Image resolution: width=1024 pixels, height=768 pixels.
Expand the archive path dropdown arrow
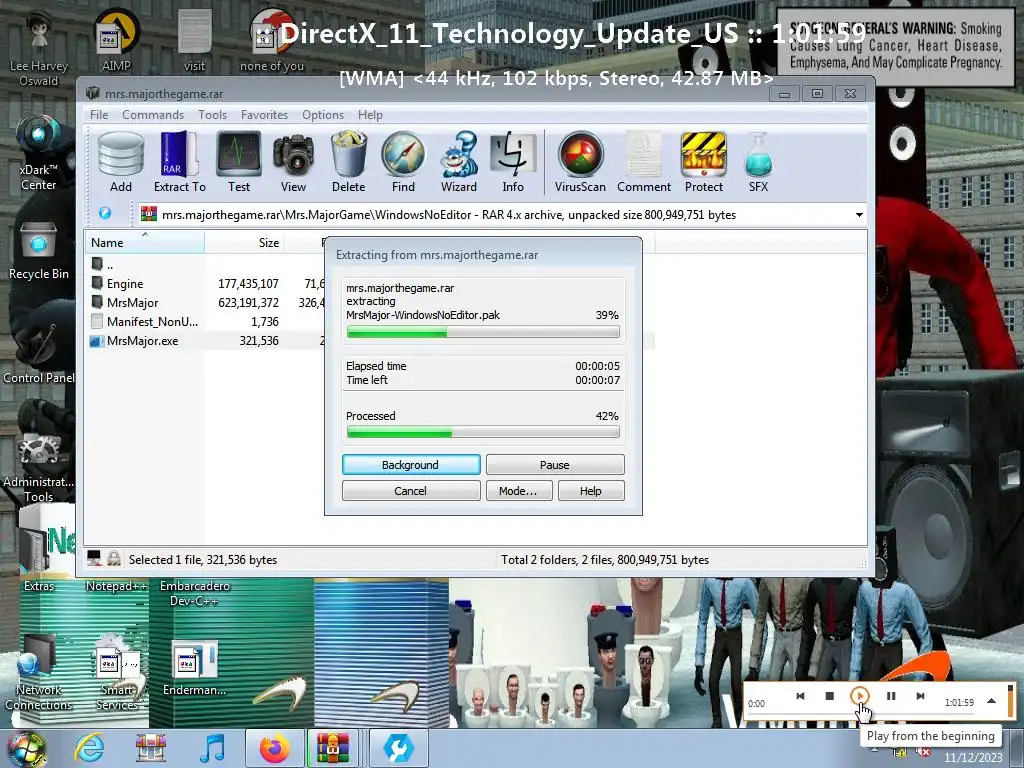click(x=859, y=215)
